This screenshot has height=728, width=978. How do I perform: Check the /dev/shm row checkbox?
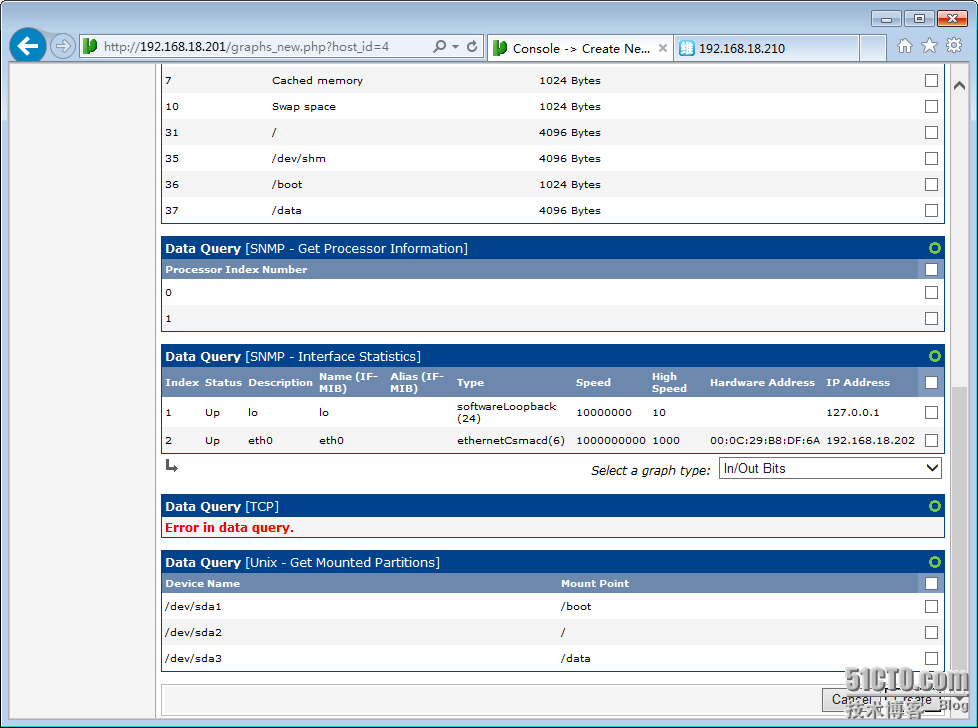(x=931, y=158)
